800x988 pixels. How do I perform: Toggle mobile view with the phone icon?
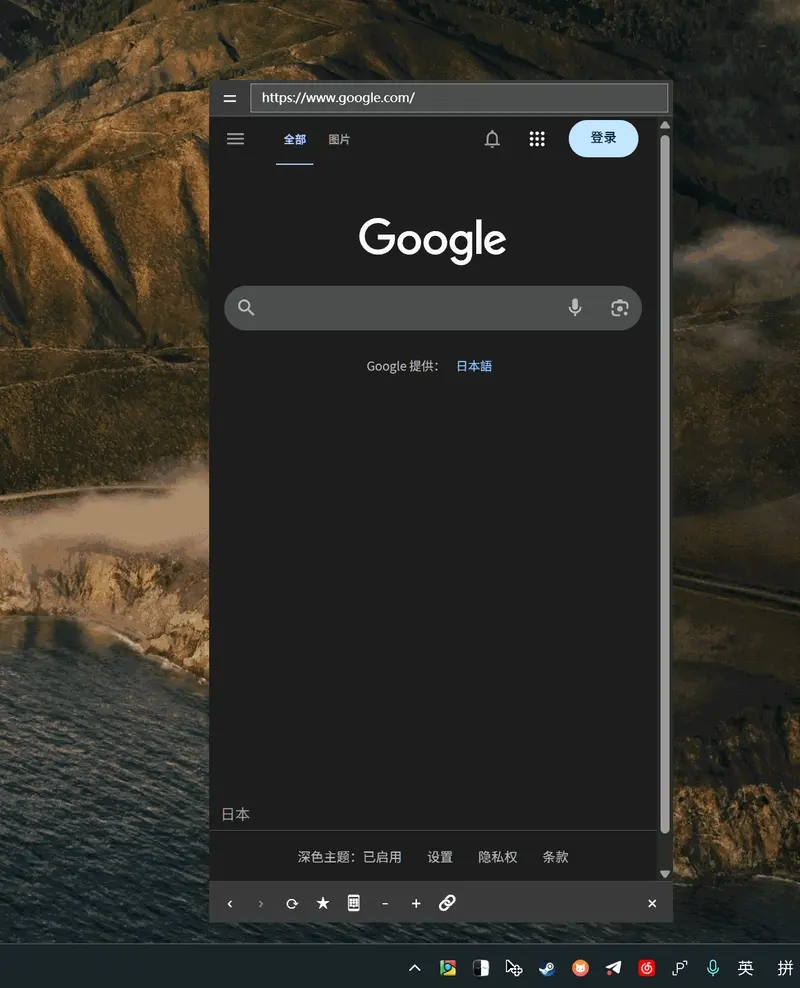[354, 903]
